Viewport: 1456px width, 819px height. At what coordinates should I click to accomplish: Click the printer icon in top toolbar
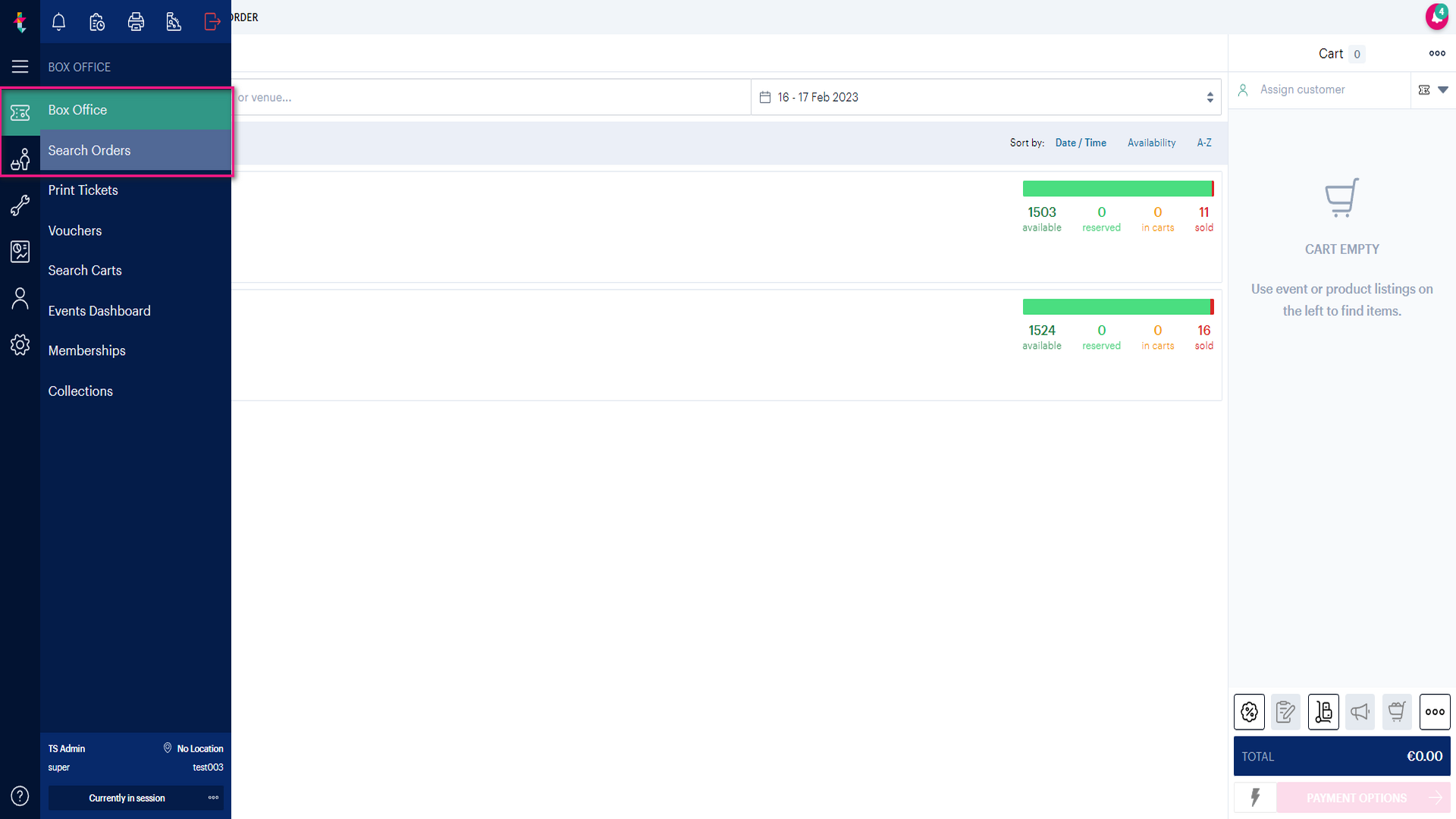(x=136, y=22)
